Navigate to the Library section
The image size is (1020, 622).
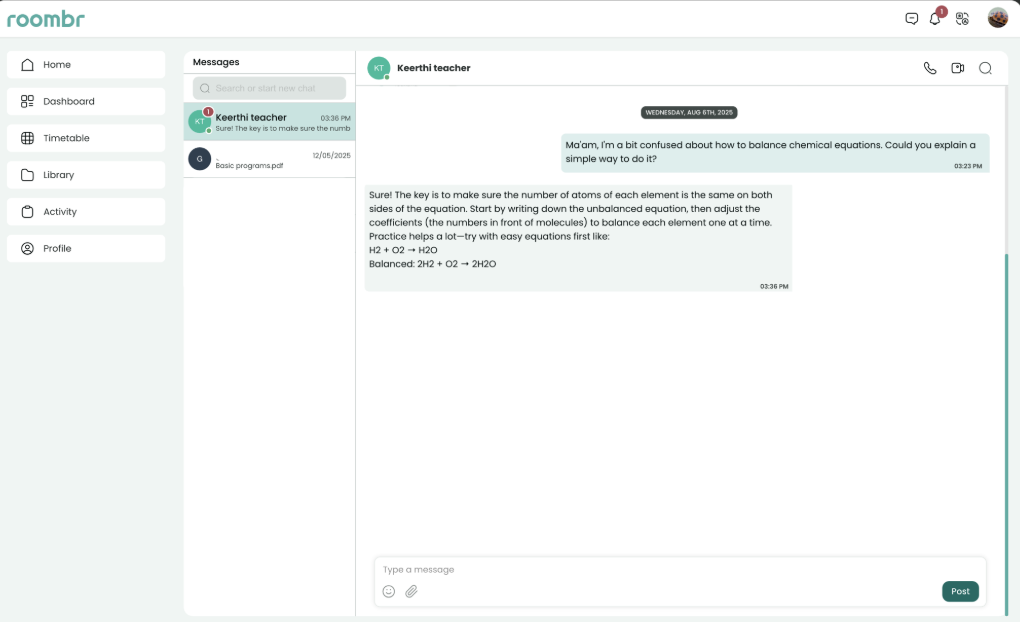click(x=85, y=174)
